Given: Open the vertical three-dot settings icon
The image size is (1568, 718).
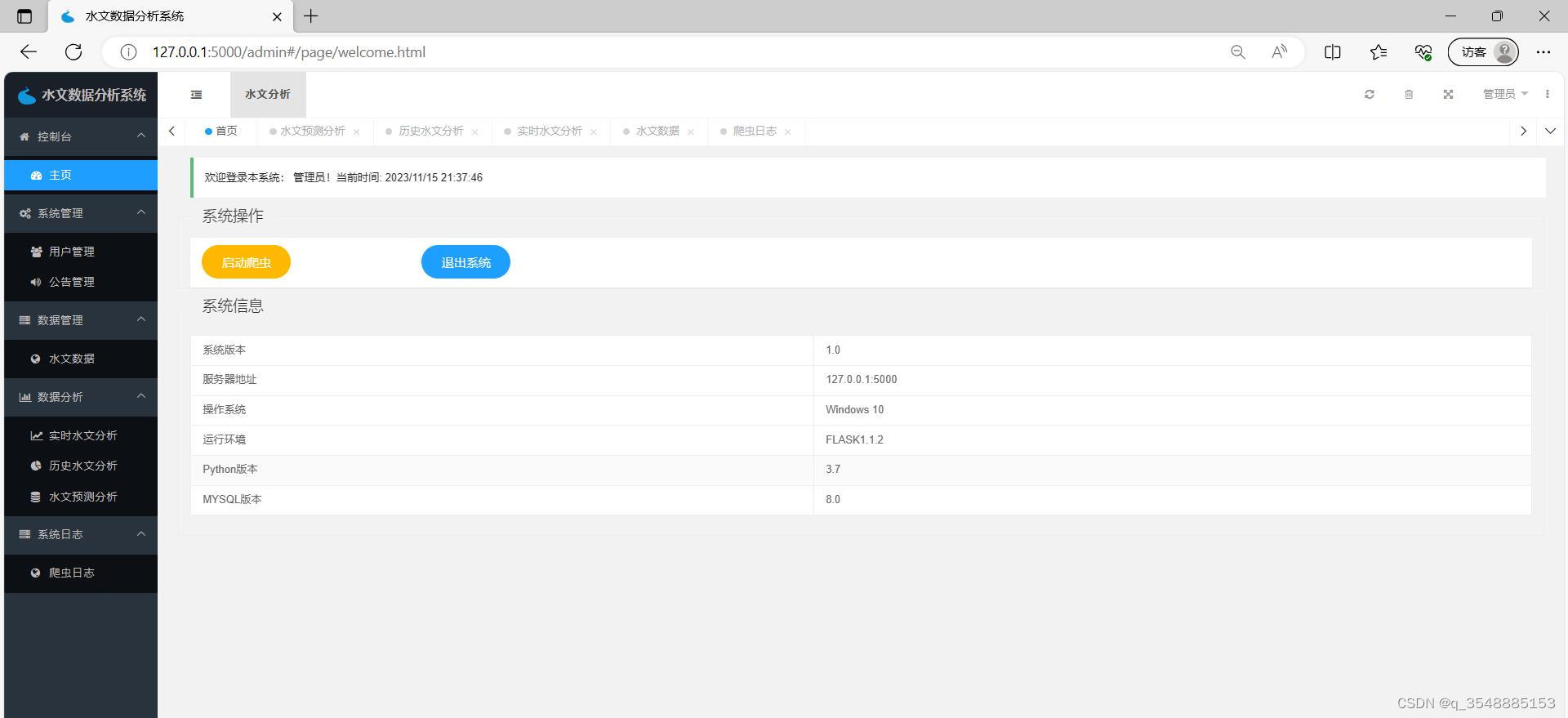Looking at the screenshot, I should (1548, 95).
